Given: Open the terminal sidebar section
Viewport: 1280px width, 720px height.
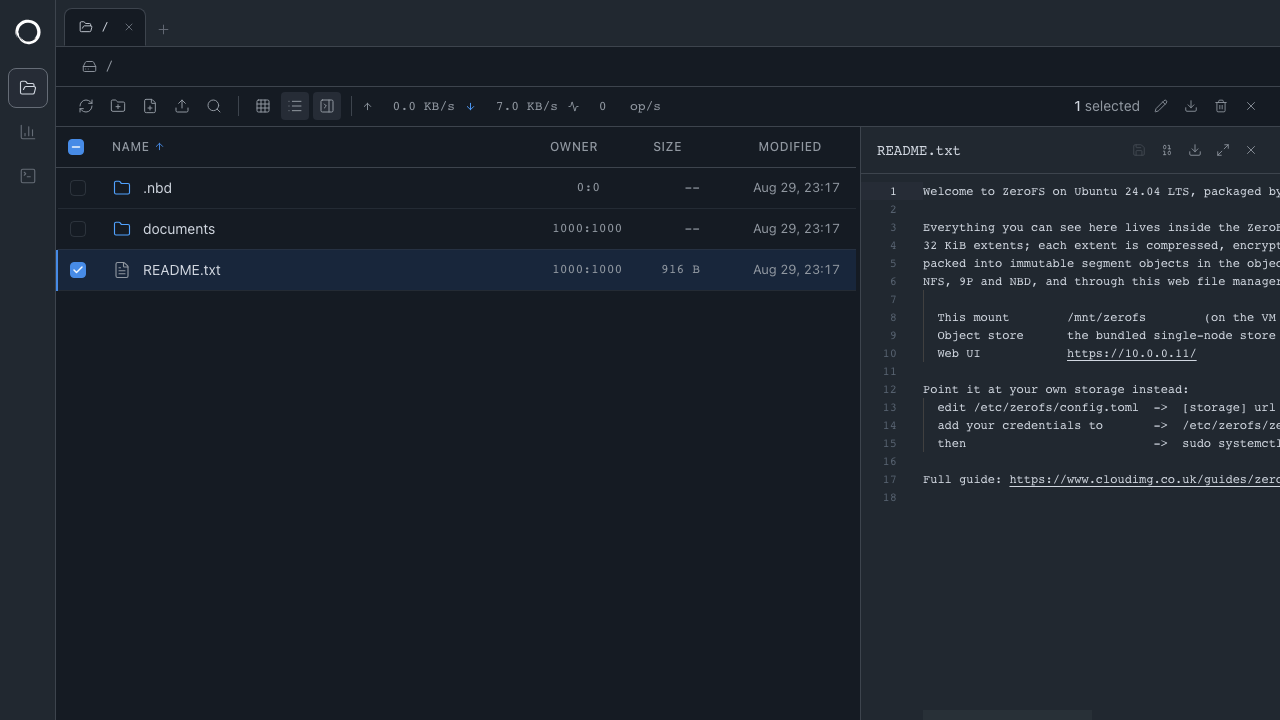Looking at the screenshot, I should (28, 176).
